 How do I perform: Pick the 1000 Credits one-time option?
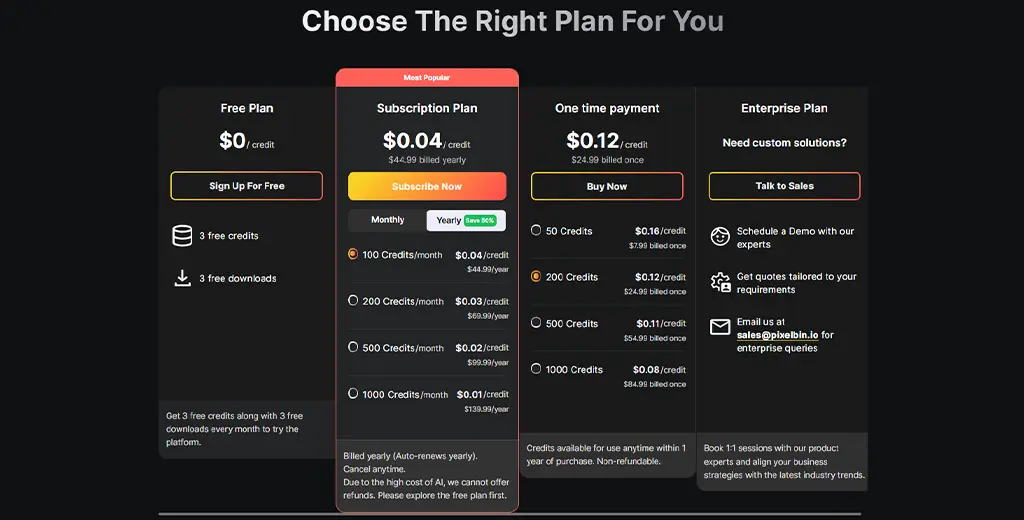click(536, 369)
